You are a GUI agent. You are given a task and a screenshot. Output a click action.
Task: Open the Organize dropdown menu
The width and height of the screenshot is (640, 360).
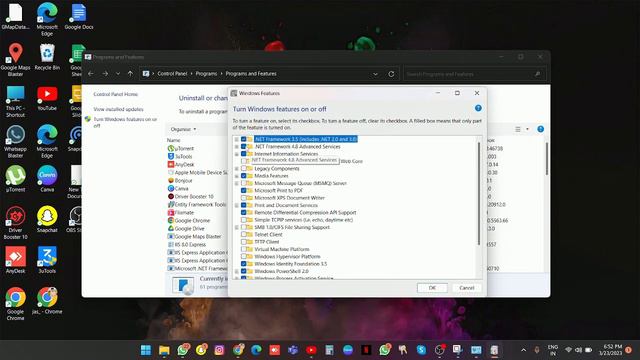(x=183, y=129)
